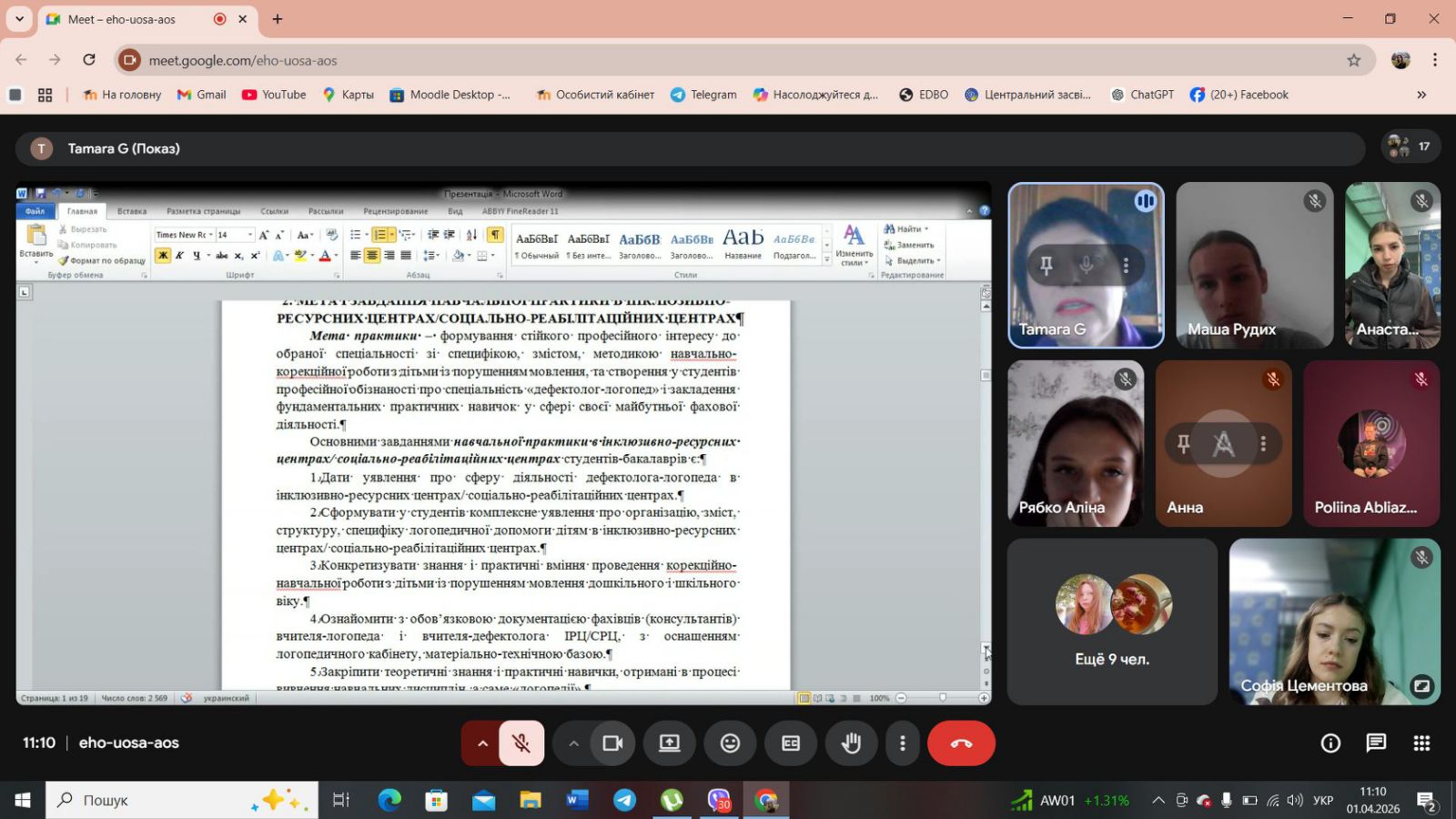The height and width of the screenshot is (819, 1456).
Task: Send a reaction with the emoji icon
Action: [x=730, y=743]
